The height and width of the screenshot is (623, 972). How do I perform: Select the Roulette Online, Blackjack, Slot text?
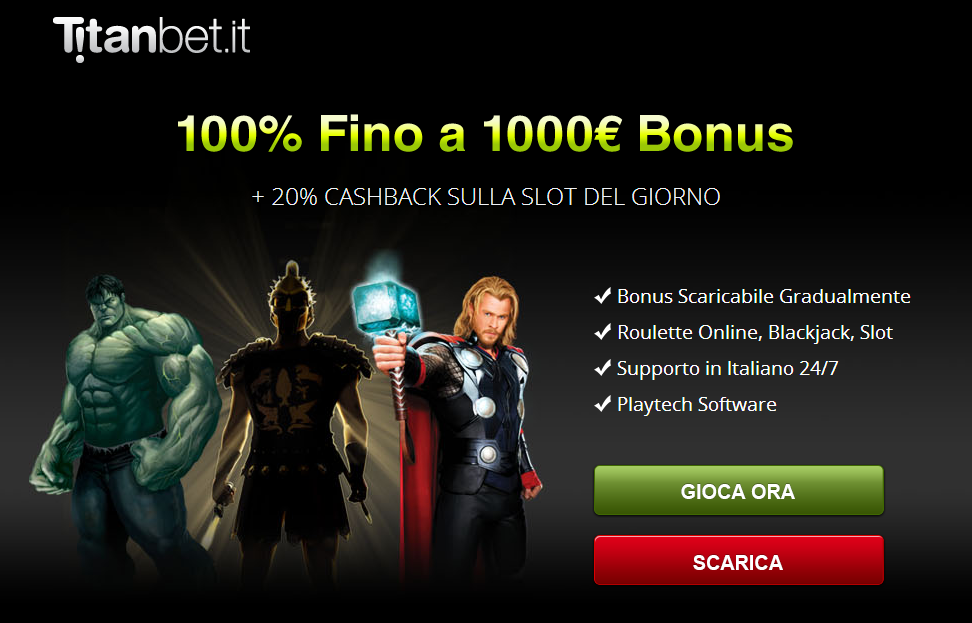click(x=755, y=332)
